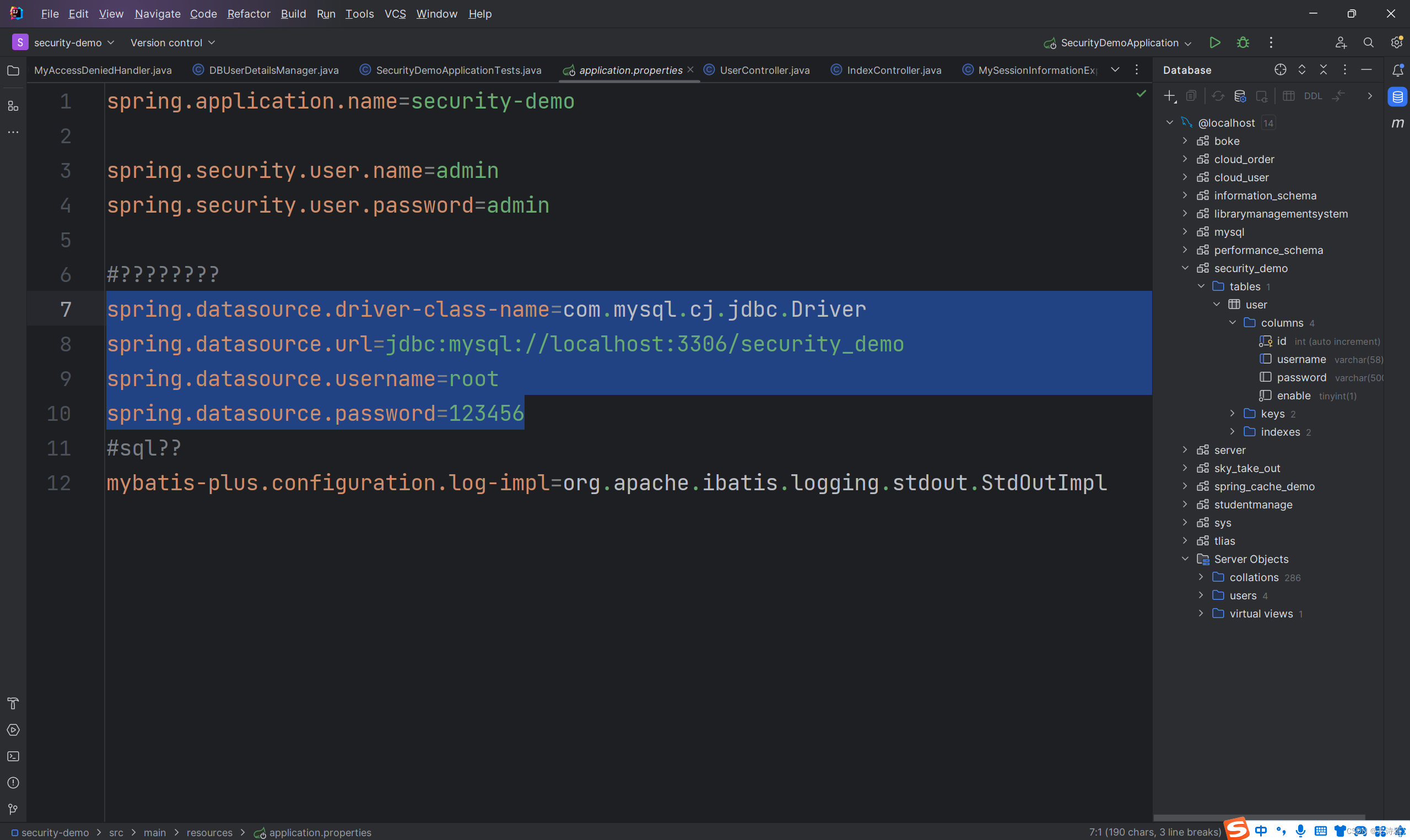This screenshot has height=840, width=1410.
Task: Open the Git tool window icon
Action: coord(13,809)
